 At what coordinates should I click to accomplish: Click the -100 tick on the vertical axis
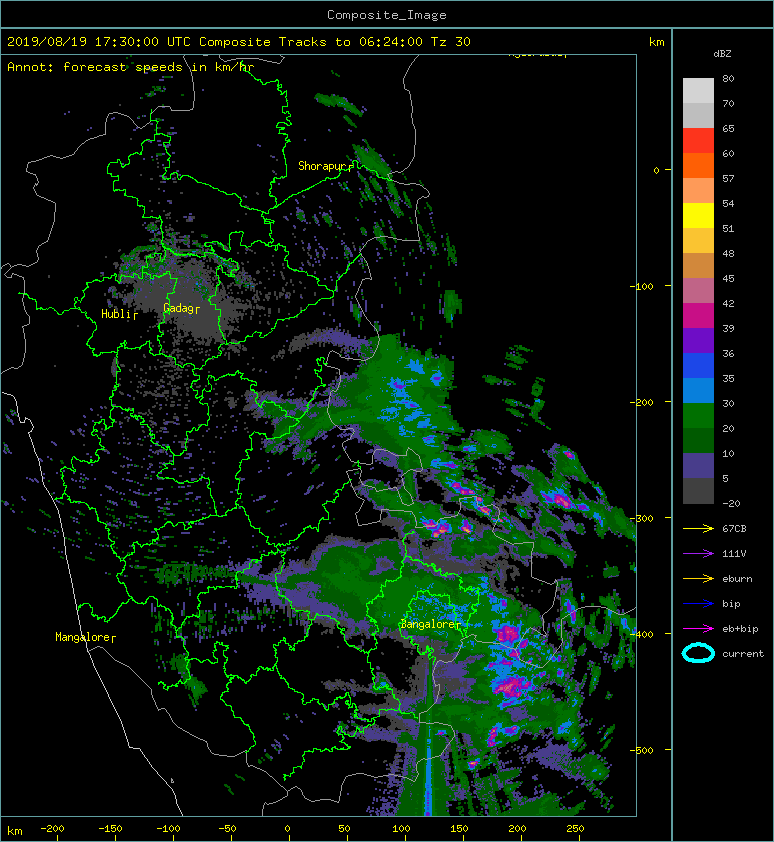point(642,286)
